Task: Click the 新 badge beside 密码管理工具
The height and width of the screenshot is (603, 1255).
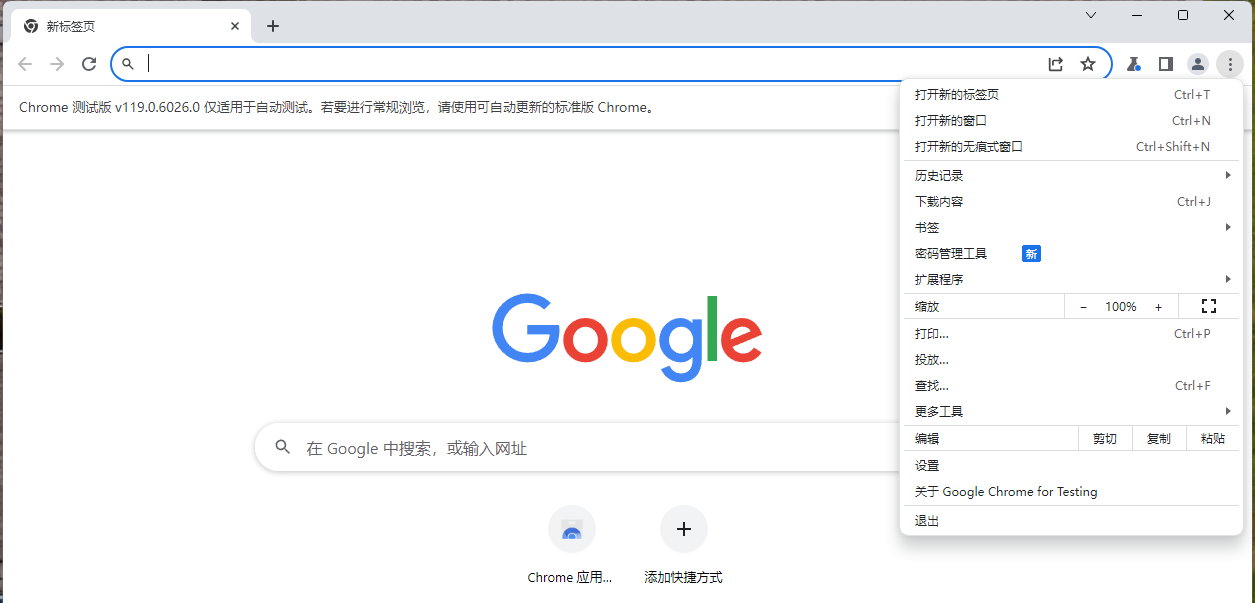Action: click(1031, 254)
